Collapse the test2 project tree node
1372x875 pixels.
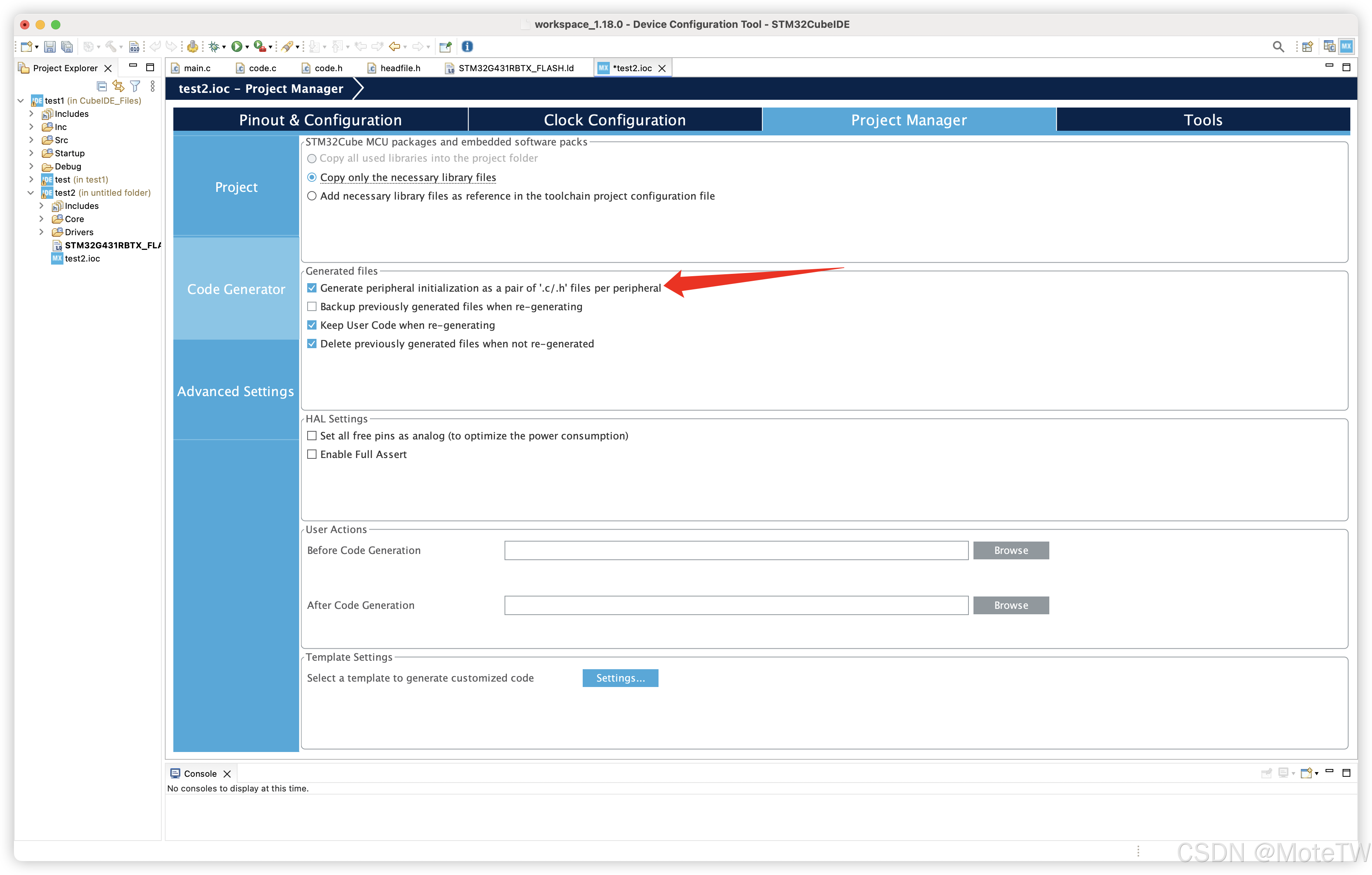[31, 193]
